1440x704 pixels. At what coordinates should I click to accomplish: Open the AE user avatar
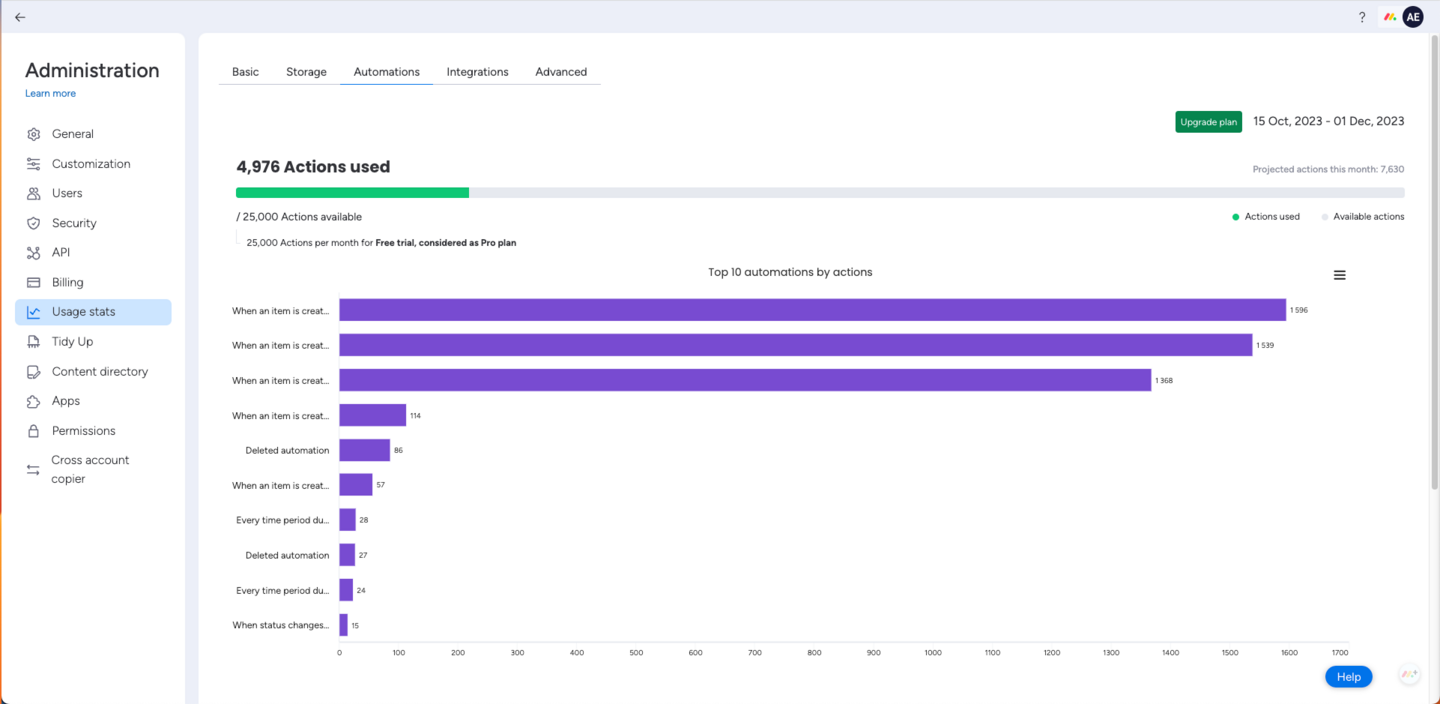pos(1413,17)
